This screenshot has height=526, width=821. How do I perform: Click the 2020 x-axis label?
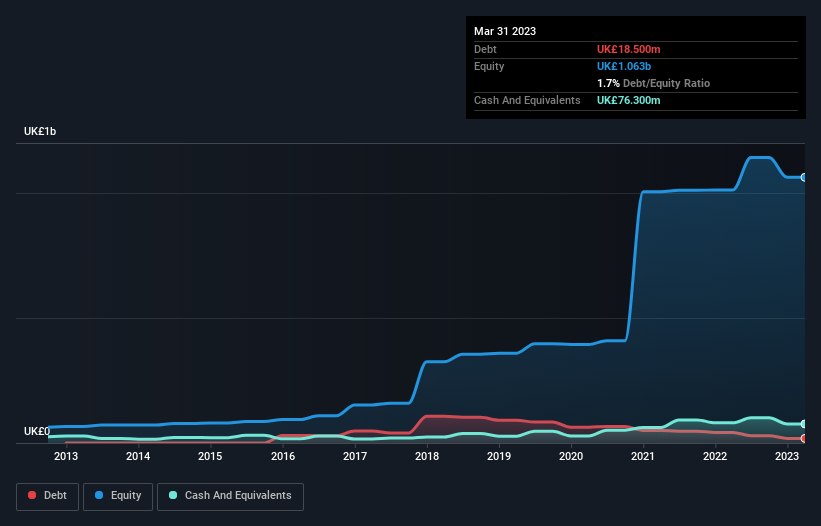571,456
